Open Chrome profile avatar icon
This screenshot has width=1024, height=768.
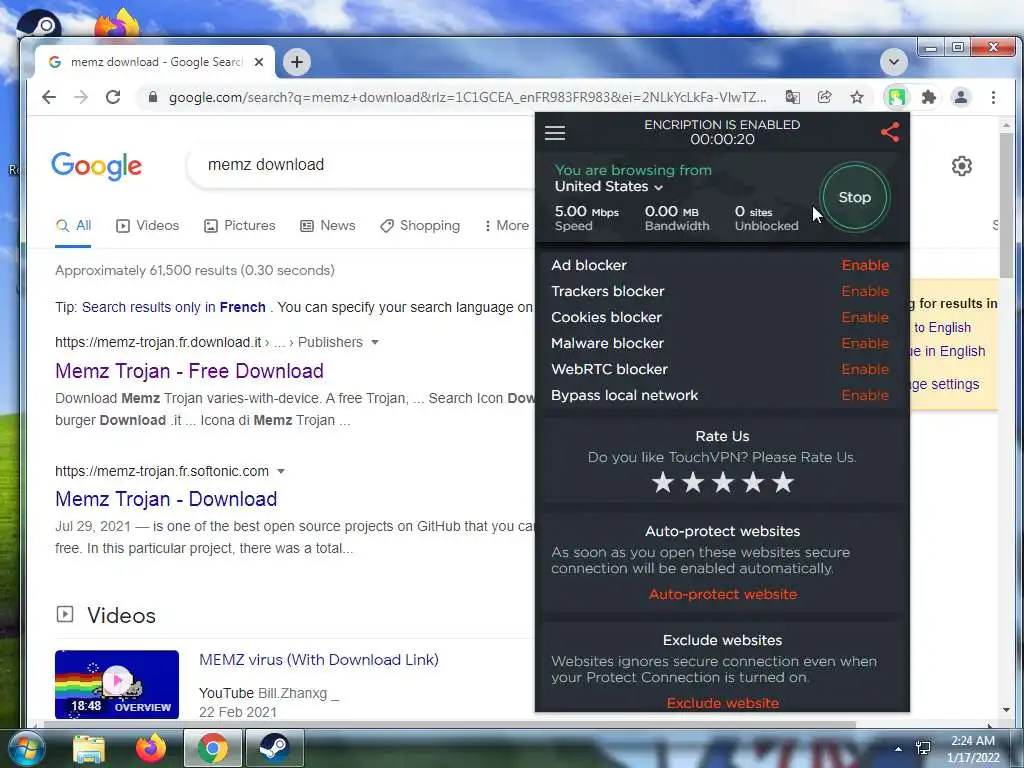[x=961, y=97]
